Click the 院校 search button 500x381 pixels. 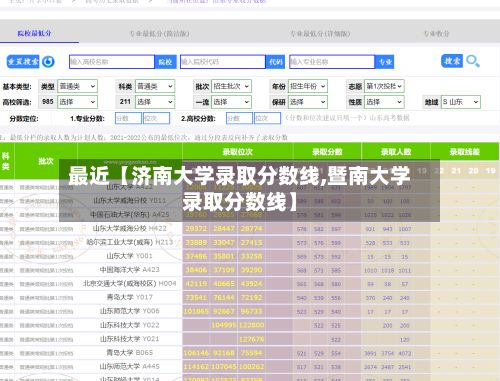tap(165, 62)
